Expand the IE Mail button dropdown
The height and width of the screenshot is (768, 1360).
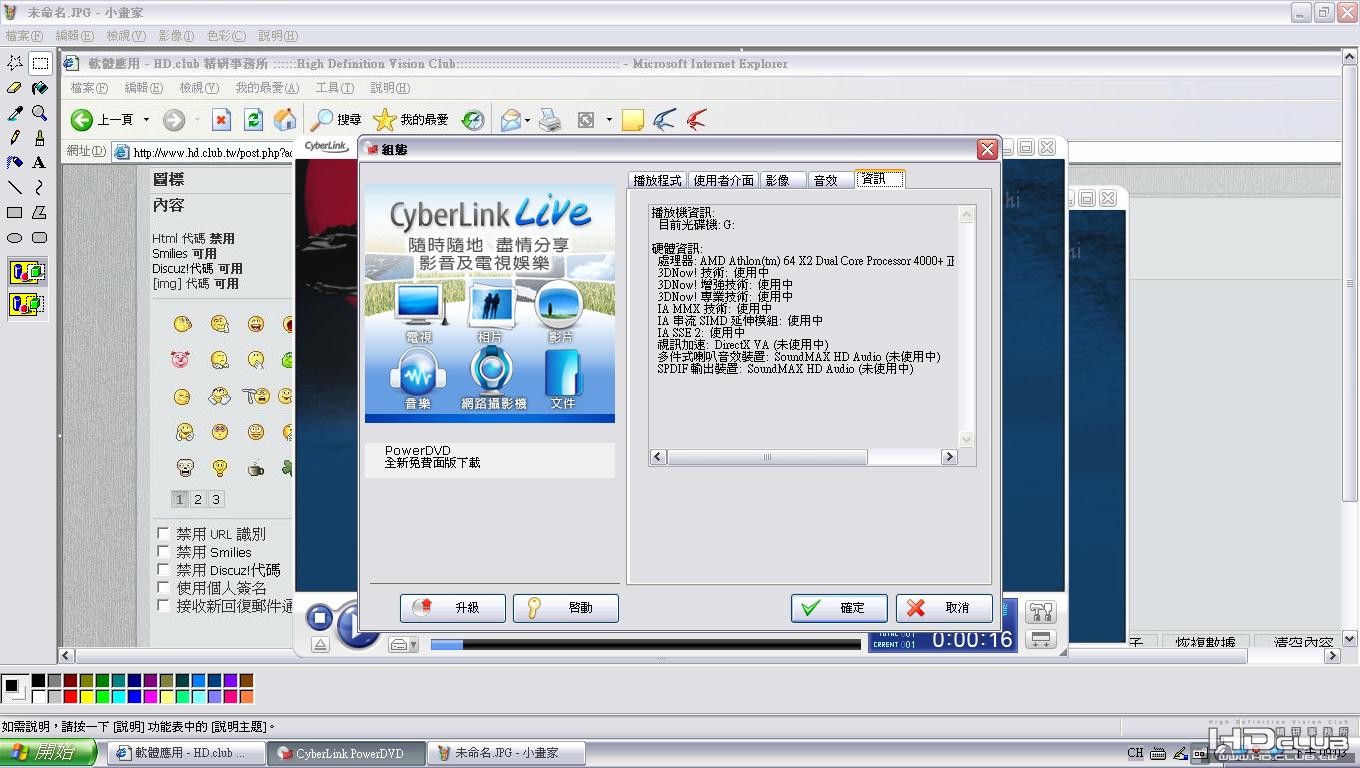(x=527, y=120)
